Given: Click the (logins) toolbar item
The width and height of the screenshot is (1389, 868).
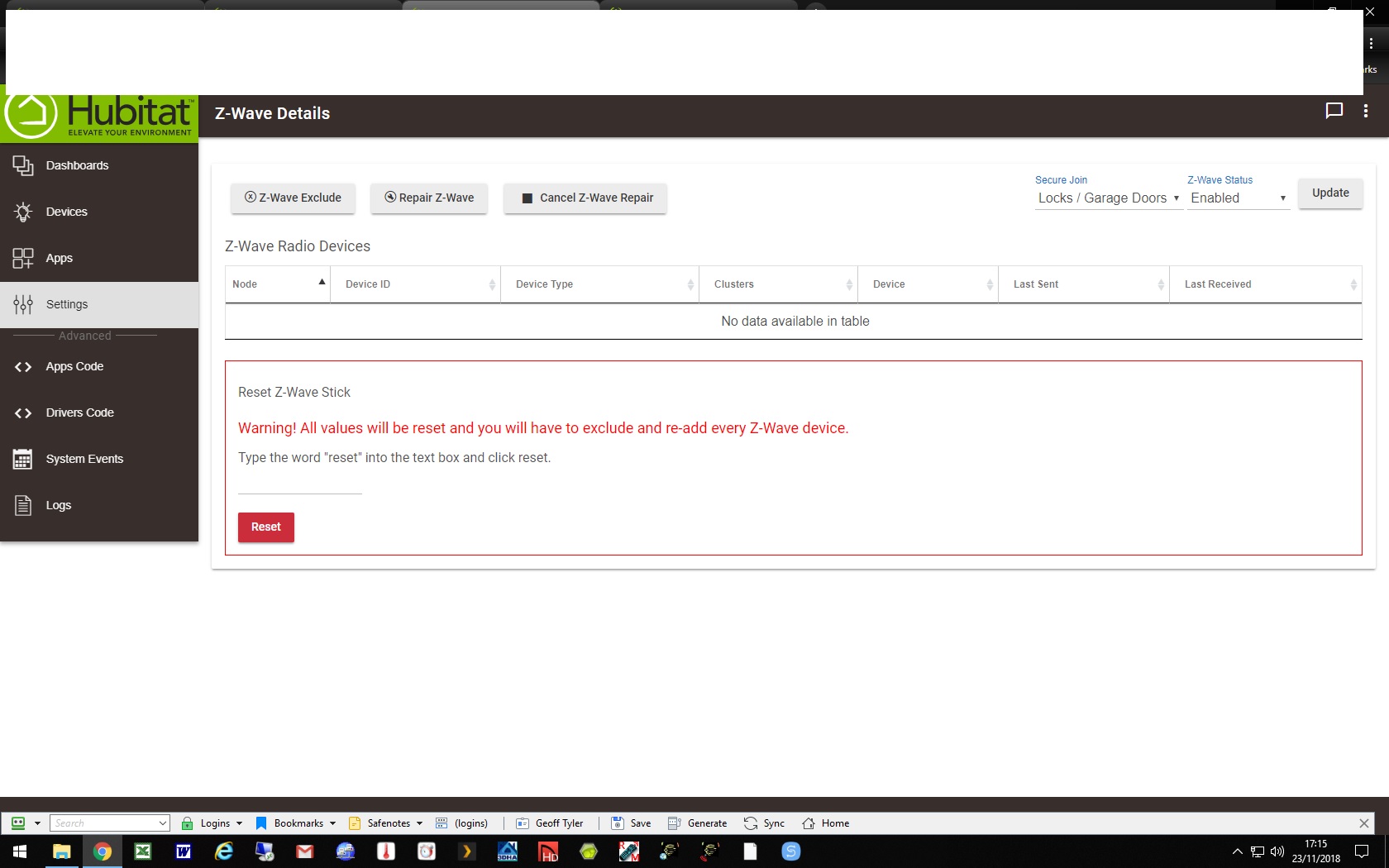Looking at the screenshot, I should (461, 823).
